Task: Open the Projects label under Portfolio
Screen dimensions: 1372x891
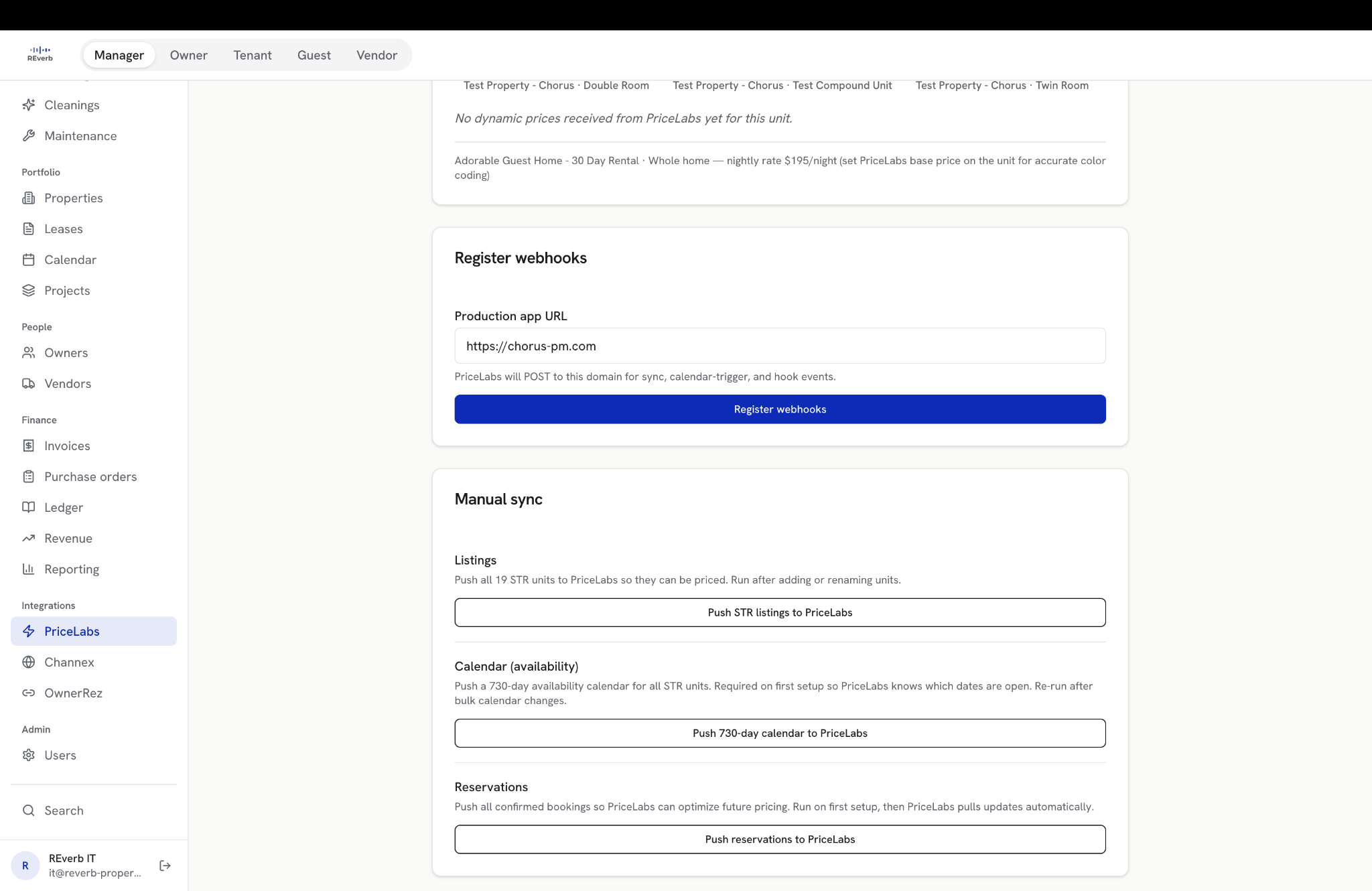Action: (x=67, y=291)
